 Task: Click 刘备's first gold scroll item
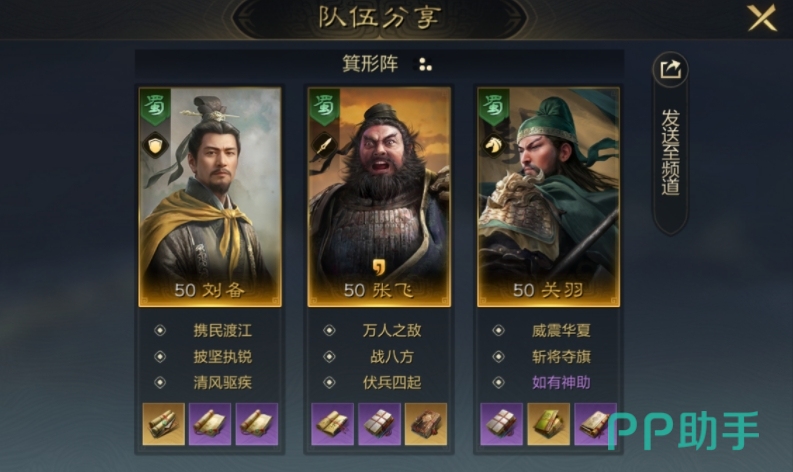(163, 424)
